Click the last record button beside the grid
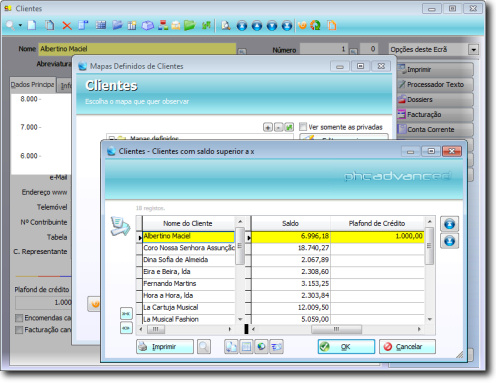This screenshot has width=496, height=383. tap(449, 241)
